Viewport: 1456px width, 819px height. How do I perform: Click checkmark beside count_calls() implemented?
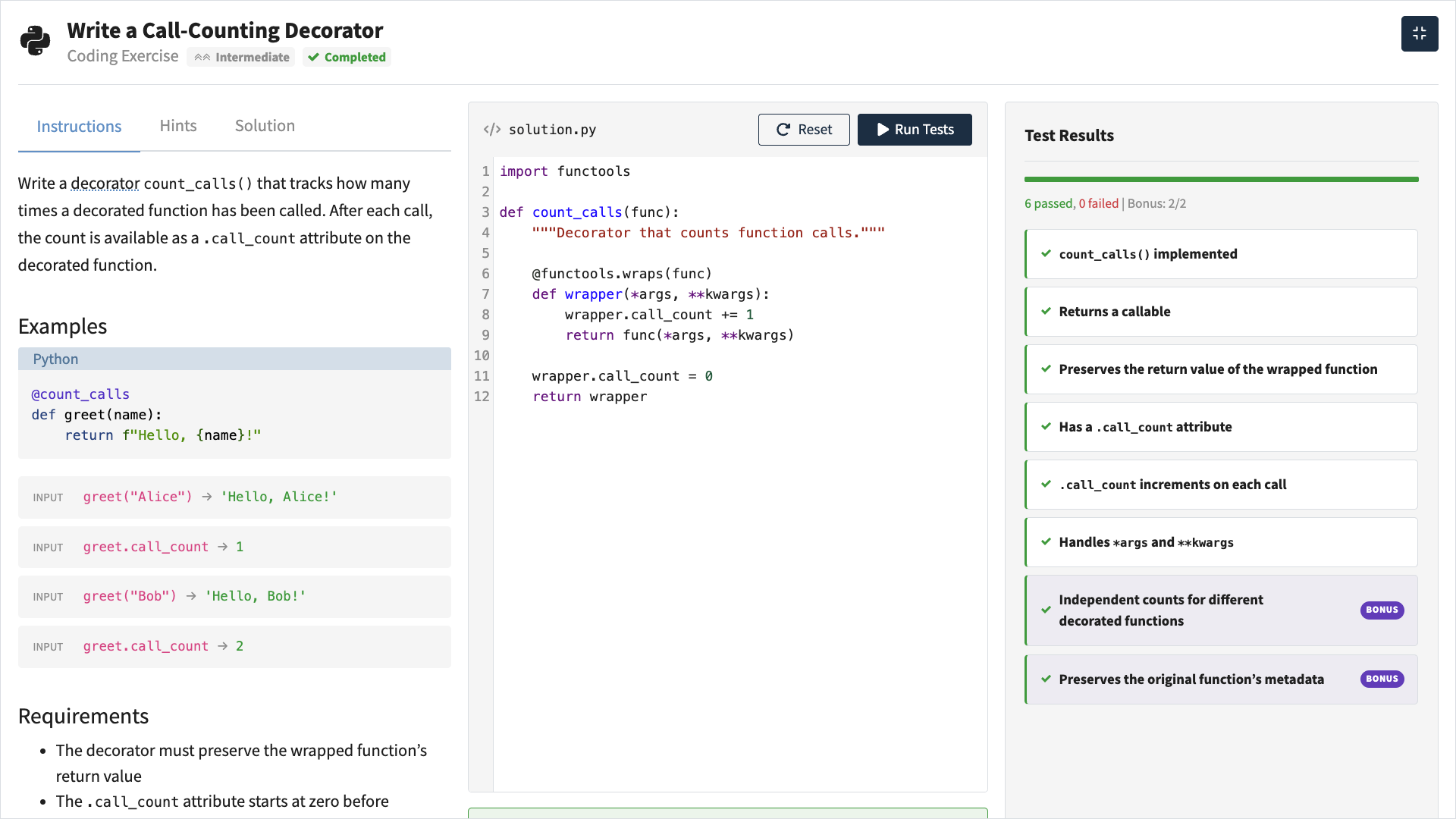coord(1046,254)
